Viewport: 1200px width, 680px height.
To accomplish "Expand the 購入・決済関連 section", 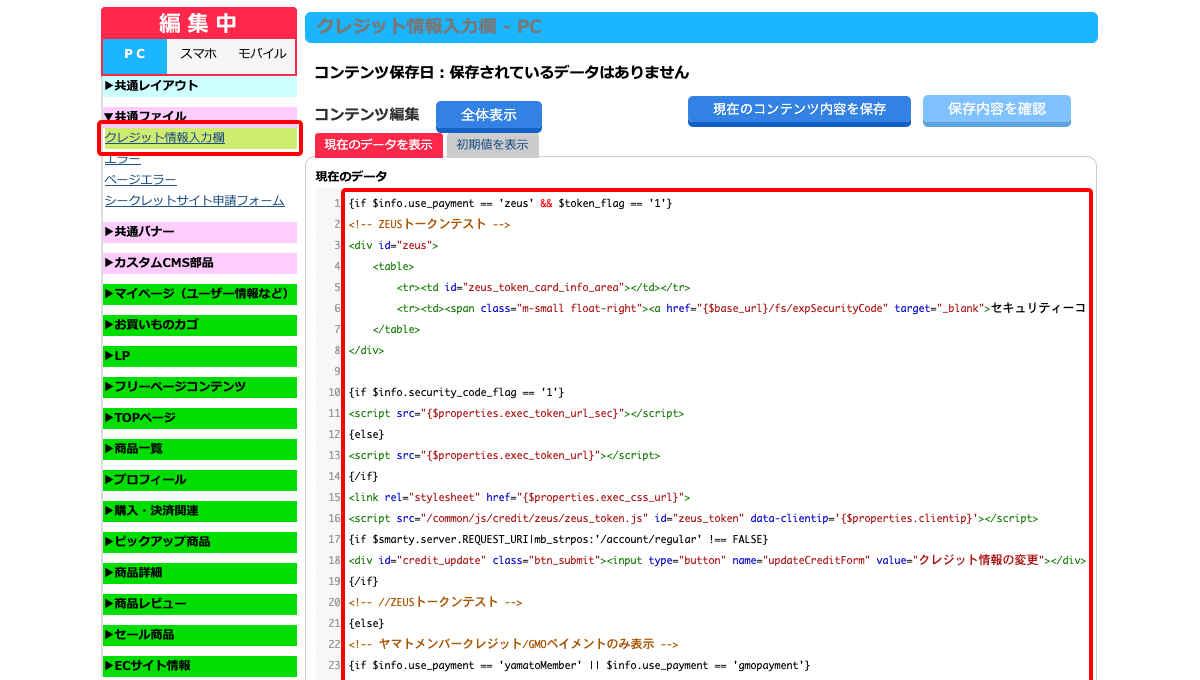I will 200,511.
